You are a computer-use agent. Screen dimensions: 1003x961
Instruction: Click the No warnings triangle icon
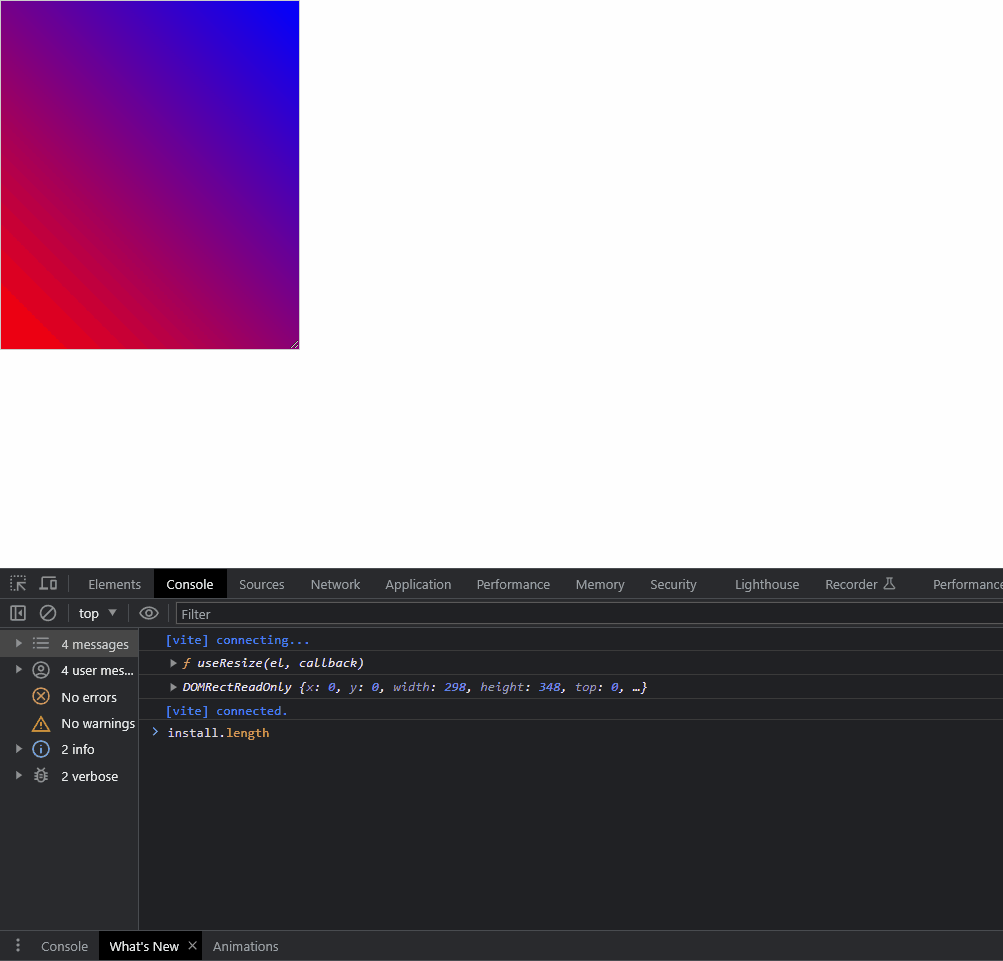click(x=41, y=723)
